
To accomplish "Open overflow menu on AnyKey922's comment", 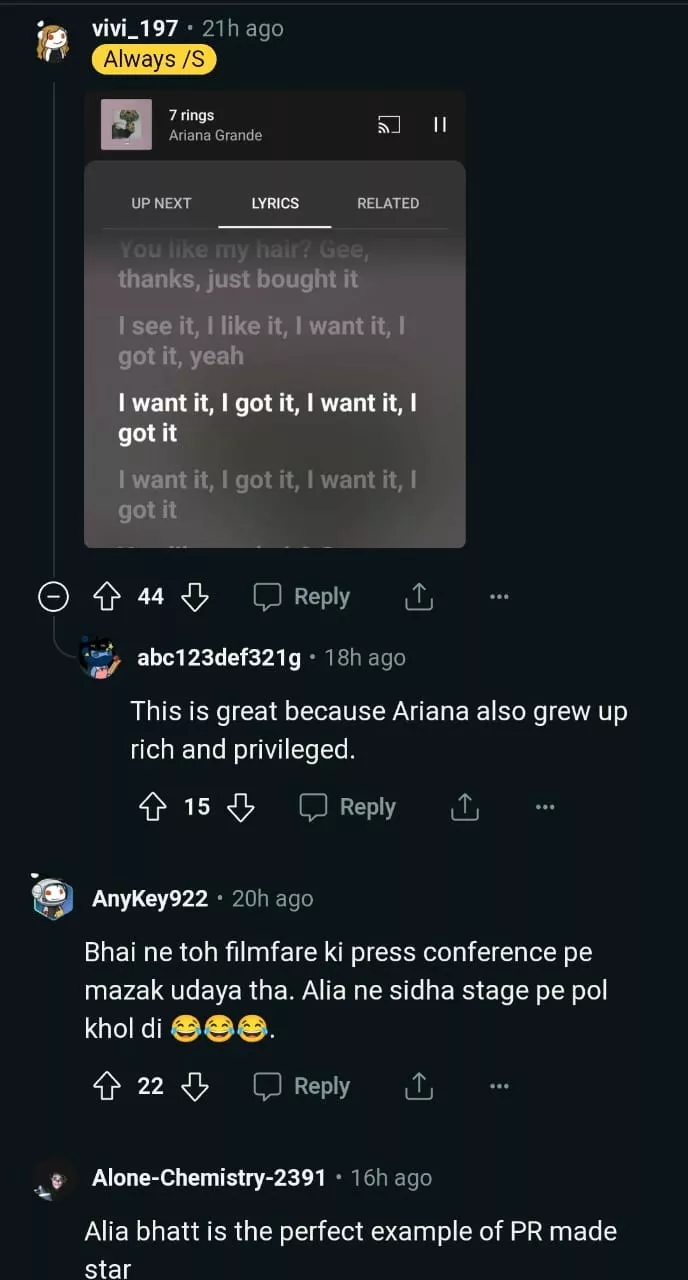I will (x=499, y=1086).
